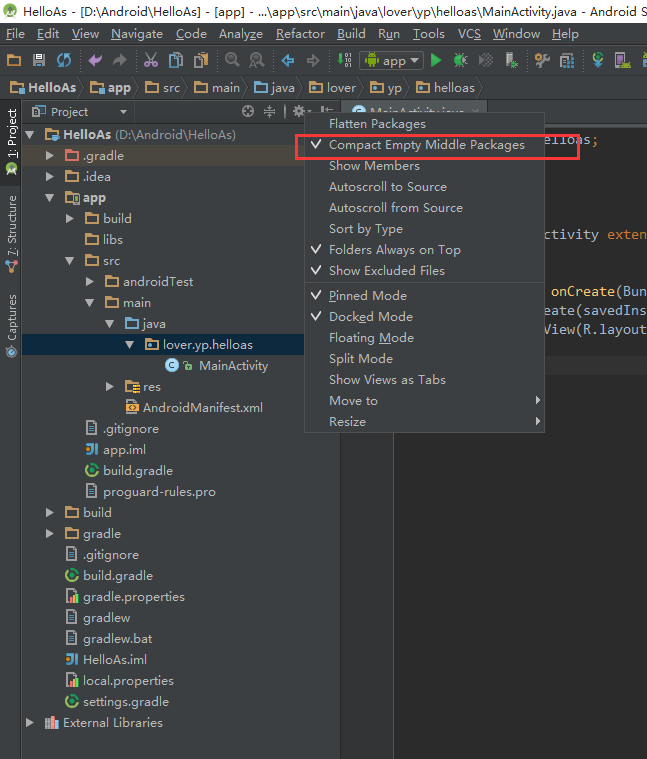Enable Autoscroll from Source

click(x=424, y=208)
